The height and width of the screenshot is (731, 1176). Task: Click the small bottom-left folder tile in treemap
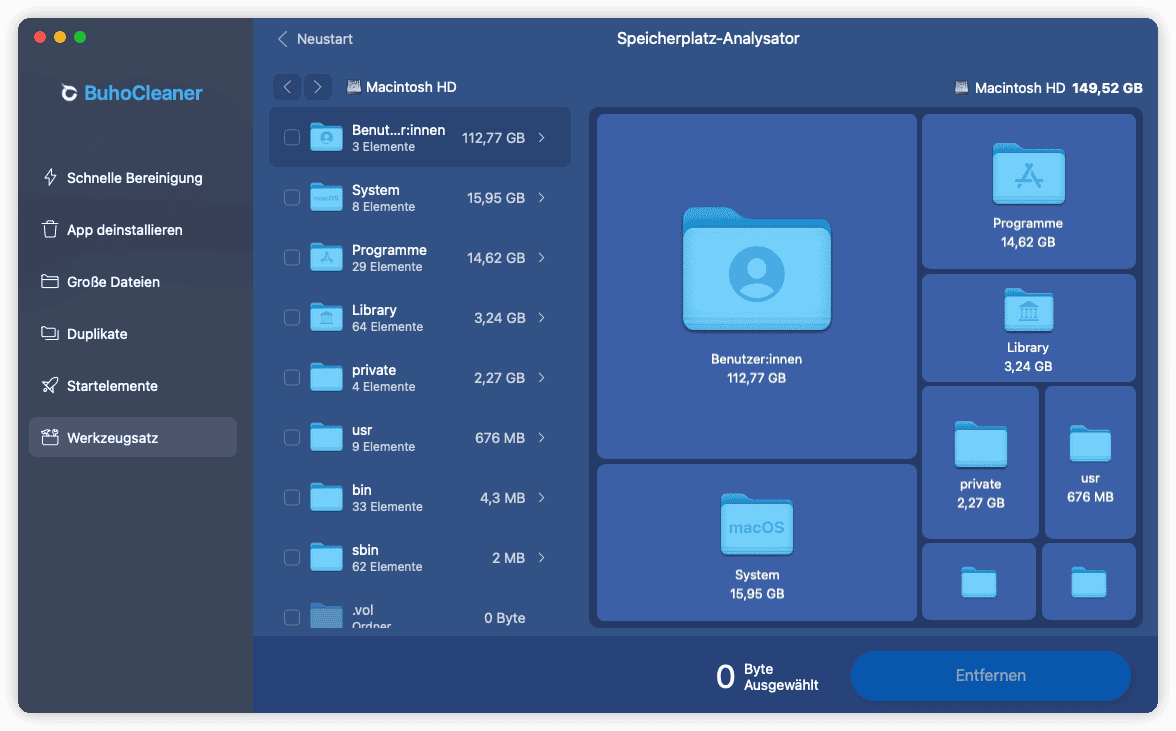(x=979, y=582)
